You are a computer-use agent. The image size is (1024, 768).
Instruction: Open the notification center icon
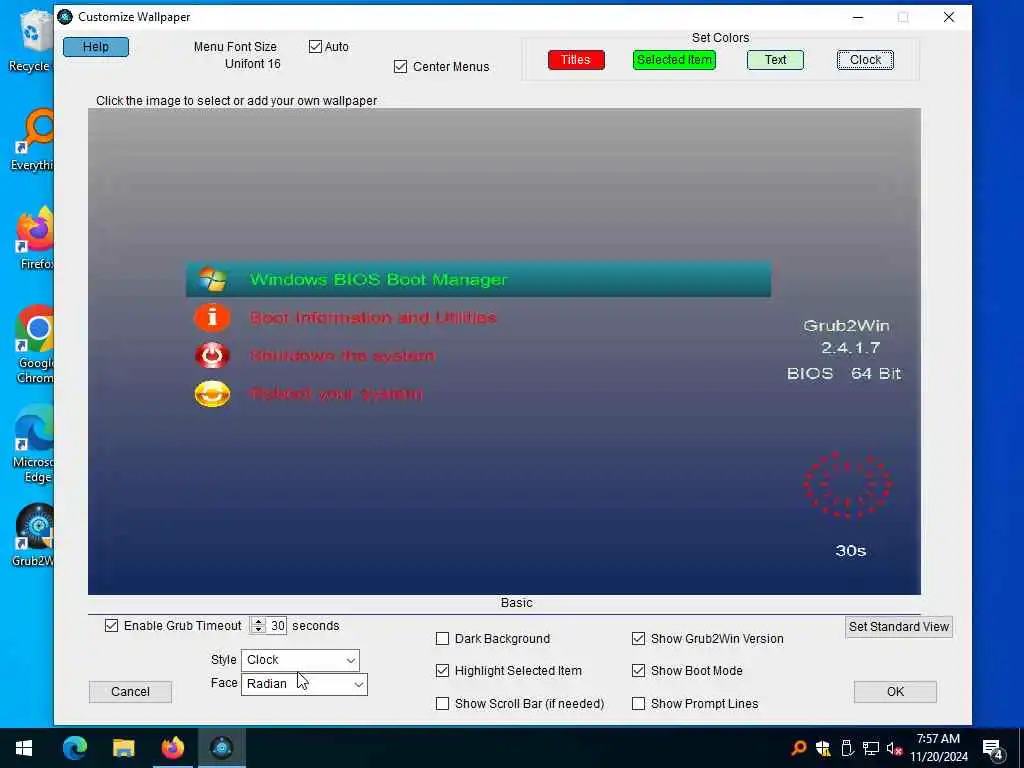point(992,749)
